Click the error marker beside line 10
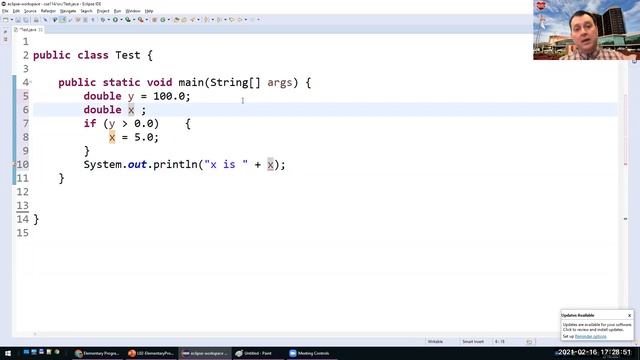This screenshot has width=640, height=360. pos(14,165)
